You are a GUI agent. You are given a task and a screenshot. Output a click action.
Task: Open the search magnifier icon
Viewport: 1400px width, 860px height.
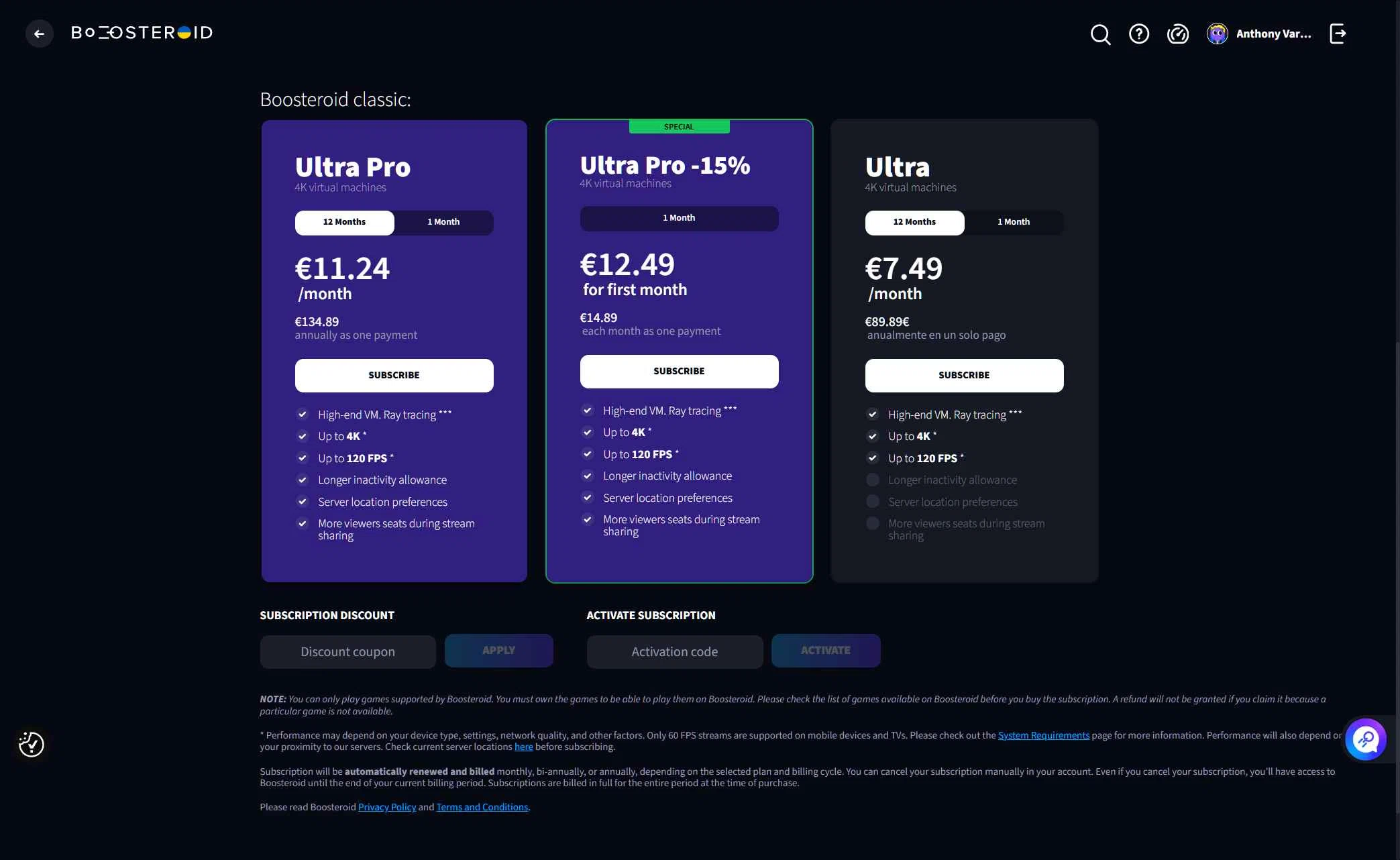[x=1100, y=34]
